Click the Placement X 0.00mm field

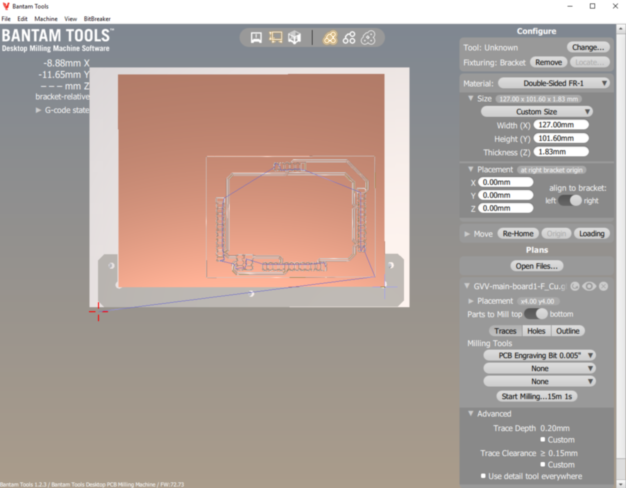click(x=505, y=182)
